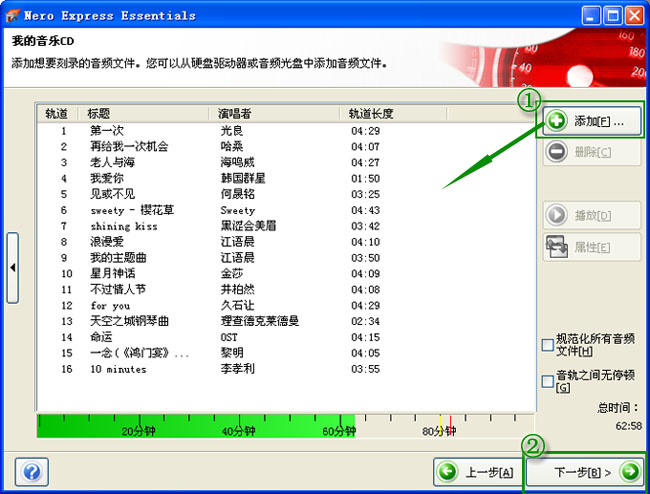Maximize the Nero Express window
This screenshot has height=494, width=650.
(613, 16)
